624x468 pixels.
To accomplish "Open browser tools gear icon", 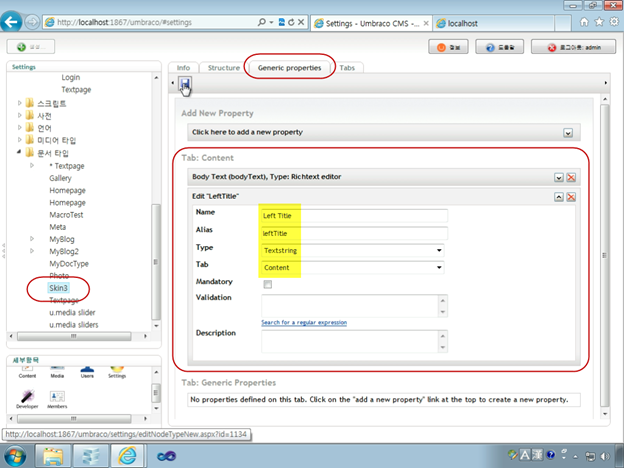I will coord(614,22).
